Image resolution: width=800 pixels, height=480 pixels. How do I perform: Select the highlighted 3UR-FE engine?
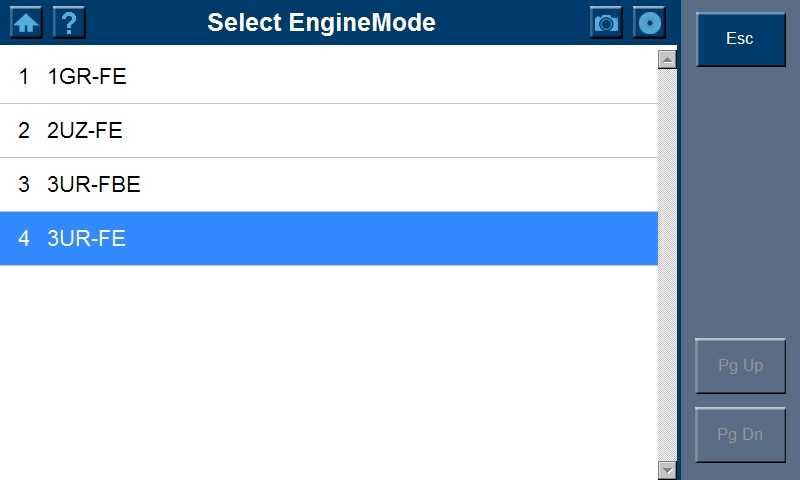[x=87, y=238]
